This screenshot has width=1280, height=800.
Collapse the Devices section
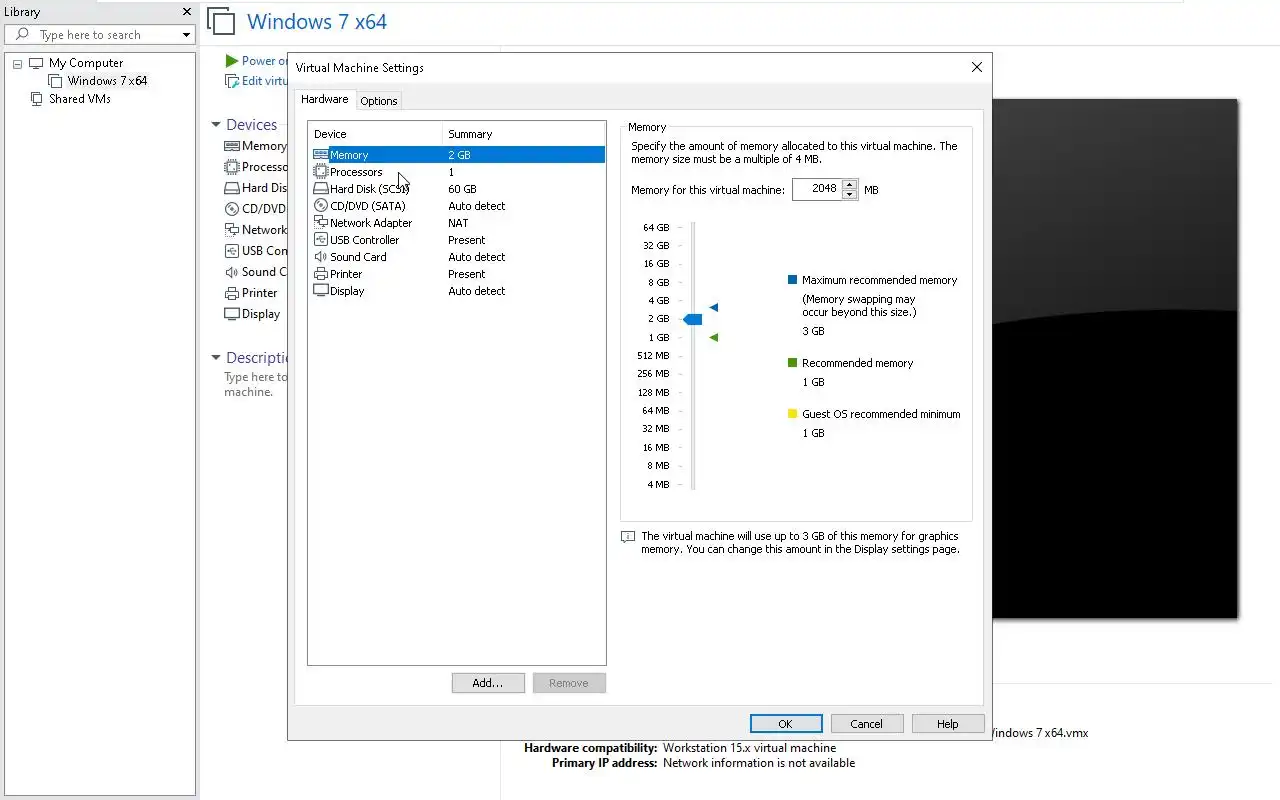(215, 125)
